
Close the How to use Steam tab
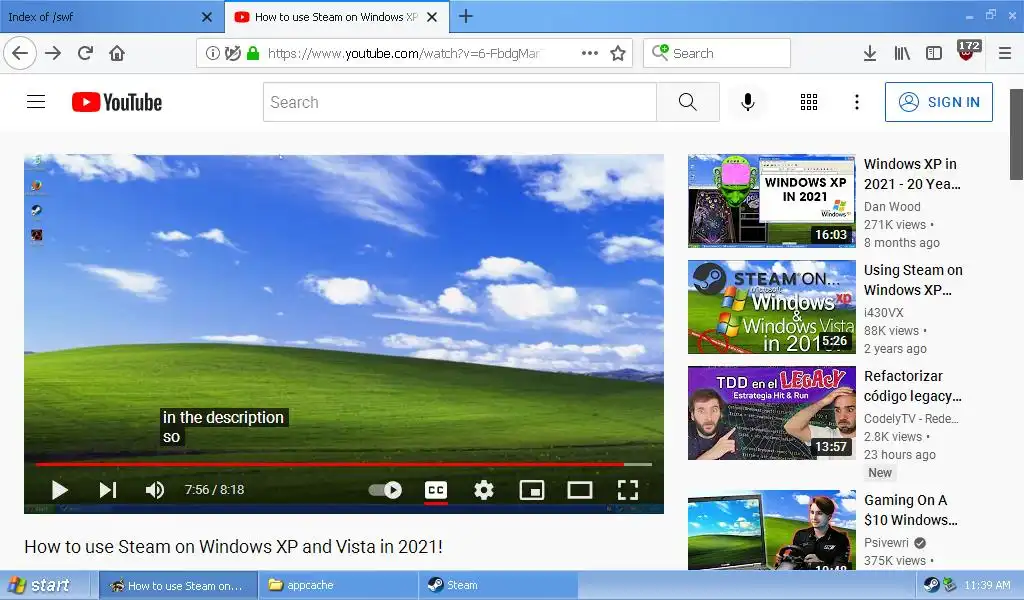(432, 17)
